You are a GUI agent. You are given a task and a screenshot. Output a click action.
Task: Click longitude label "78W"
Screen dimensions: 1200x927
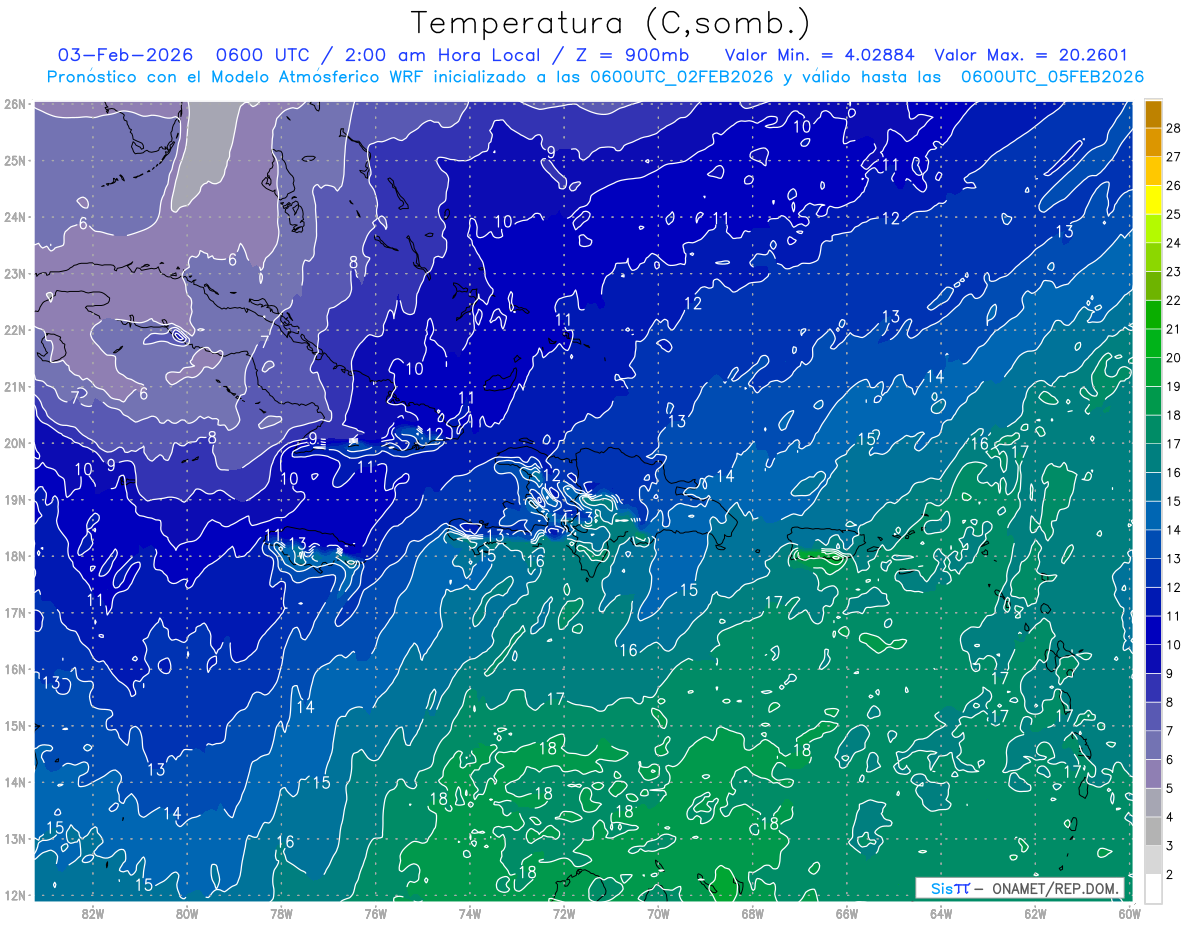pos(281,913)
